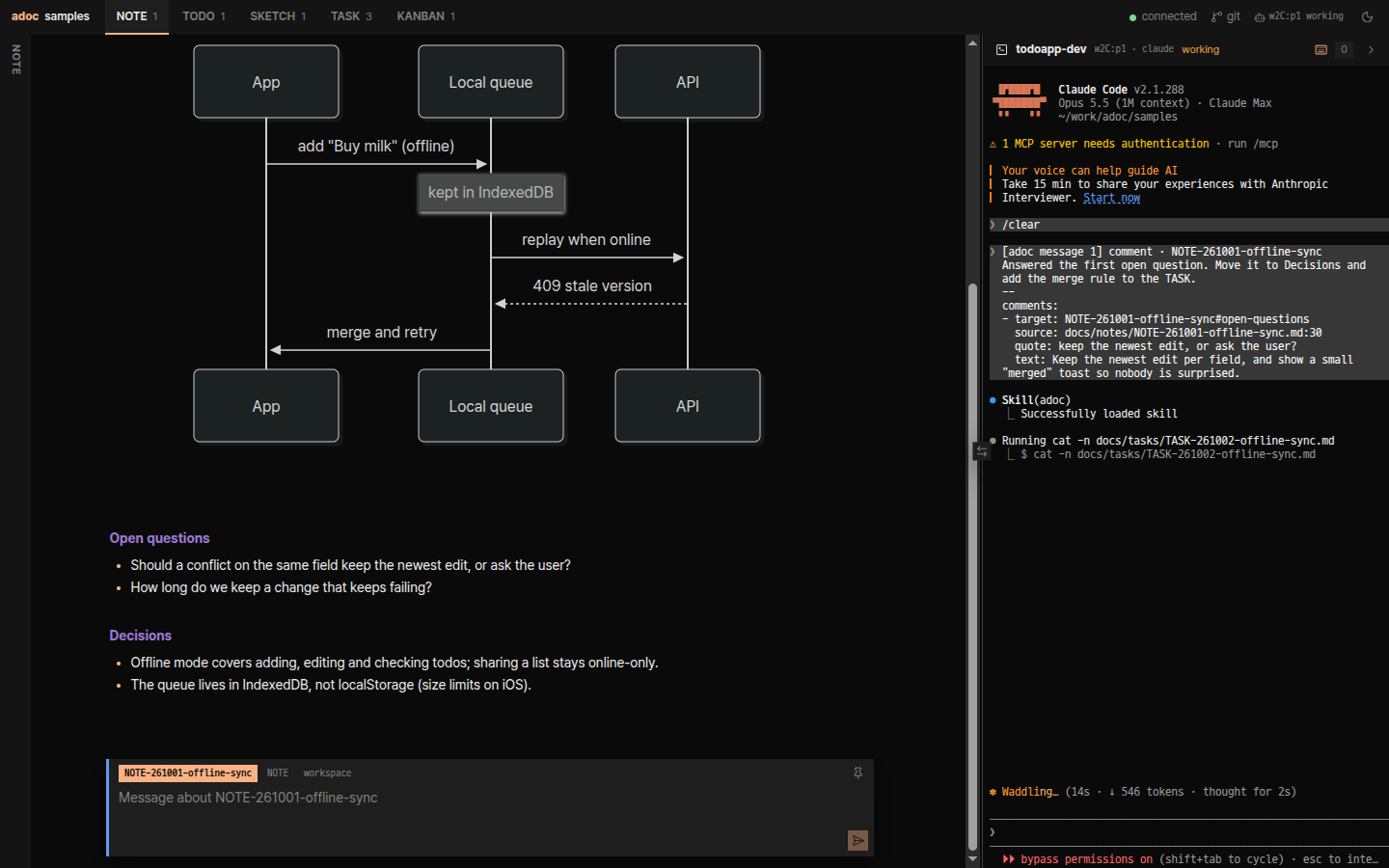
Task: Click the 'replay when online' arrow label
Action: tap(586, 240)
